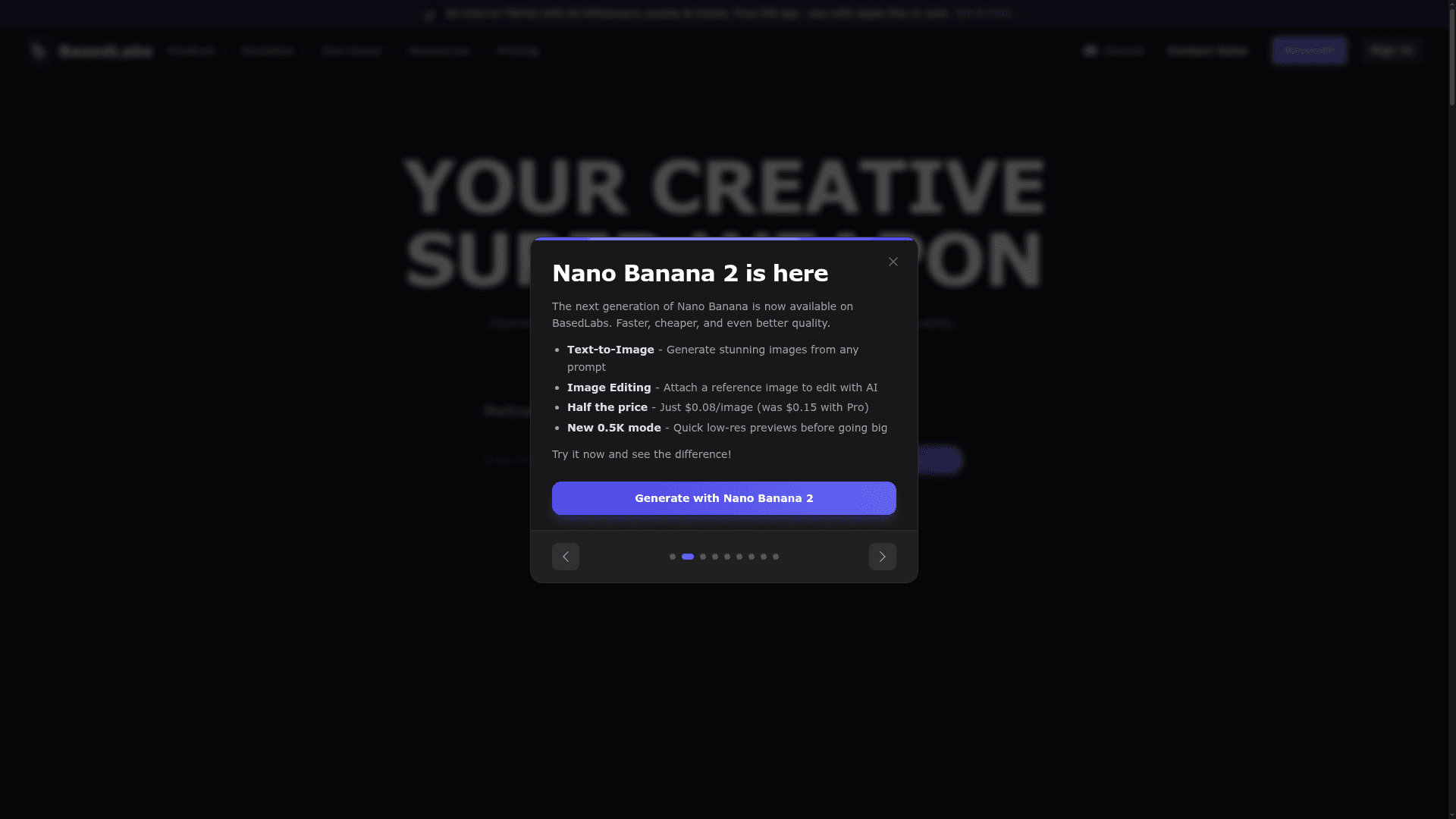Open the Pricing page from the navbar

[x=518, y=51]
